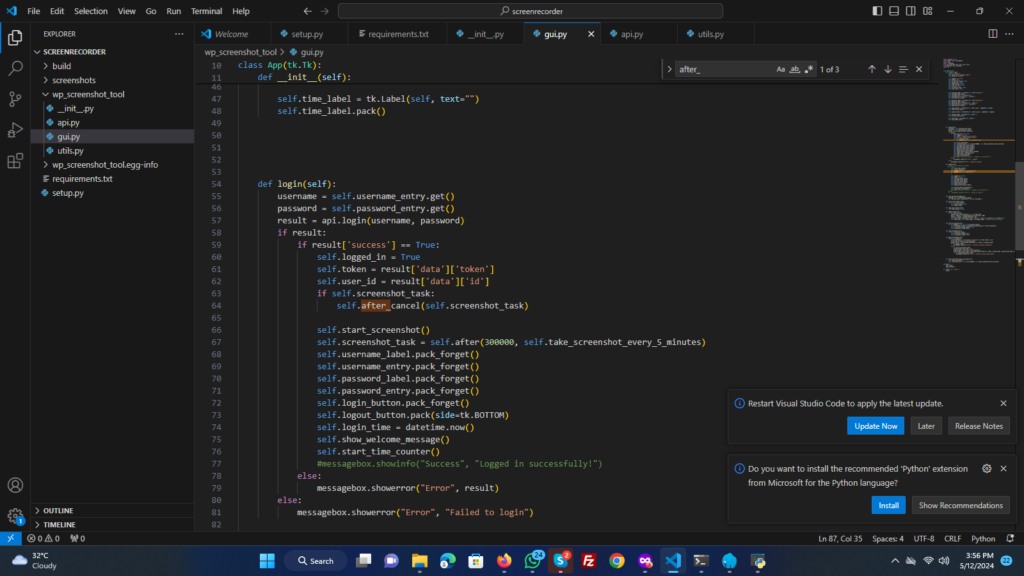Click the Show Recommendations button
The image size is (1024, 576).
pos(960,505)
